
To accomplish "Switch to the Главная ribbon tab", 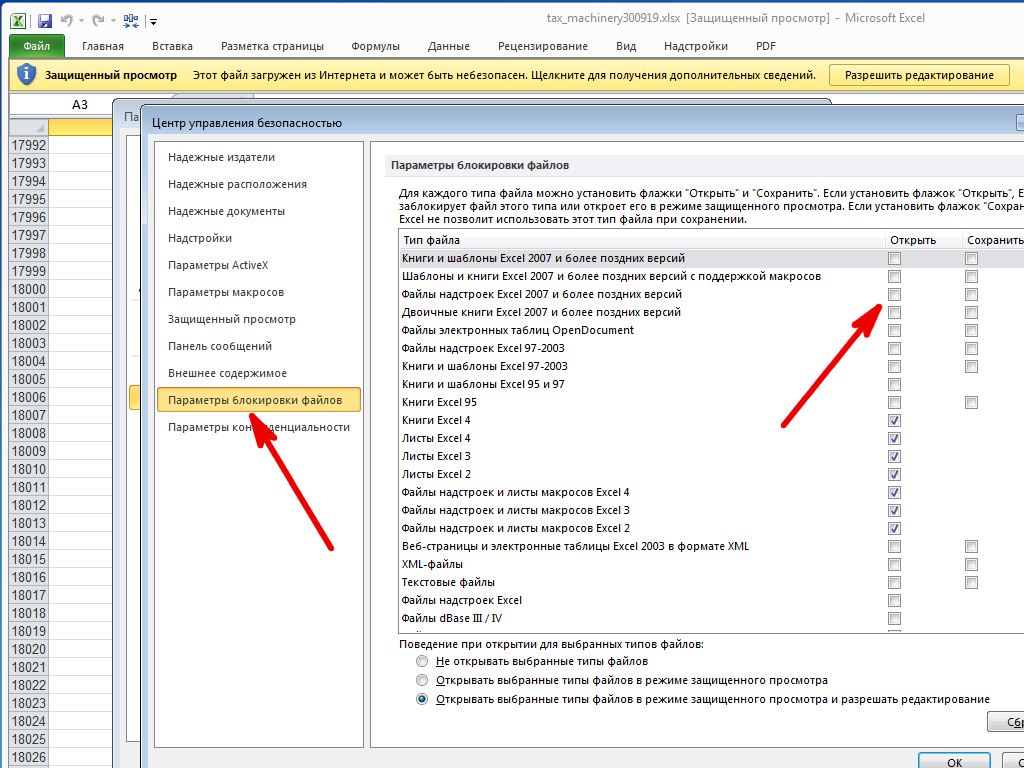I will pos(103,46).
